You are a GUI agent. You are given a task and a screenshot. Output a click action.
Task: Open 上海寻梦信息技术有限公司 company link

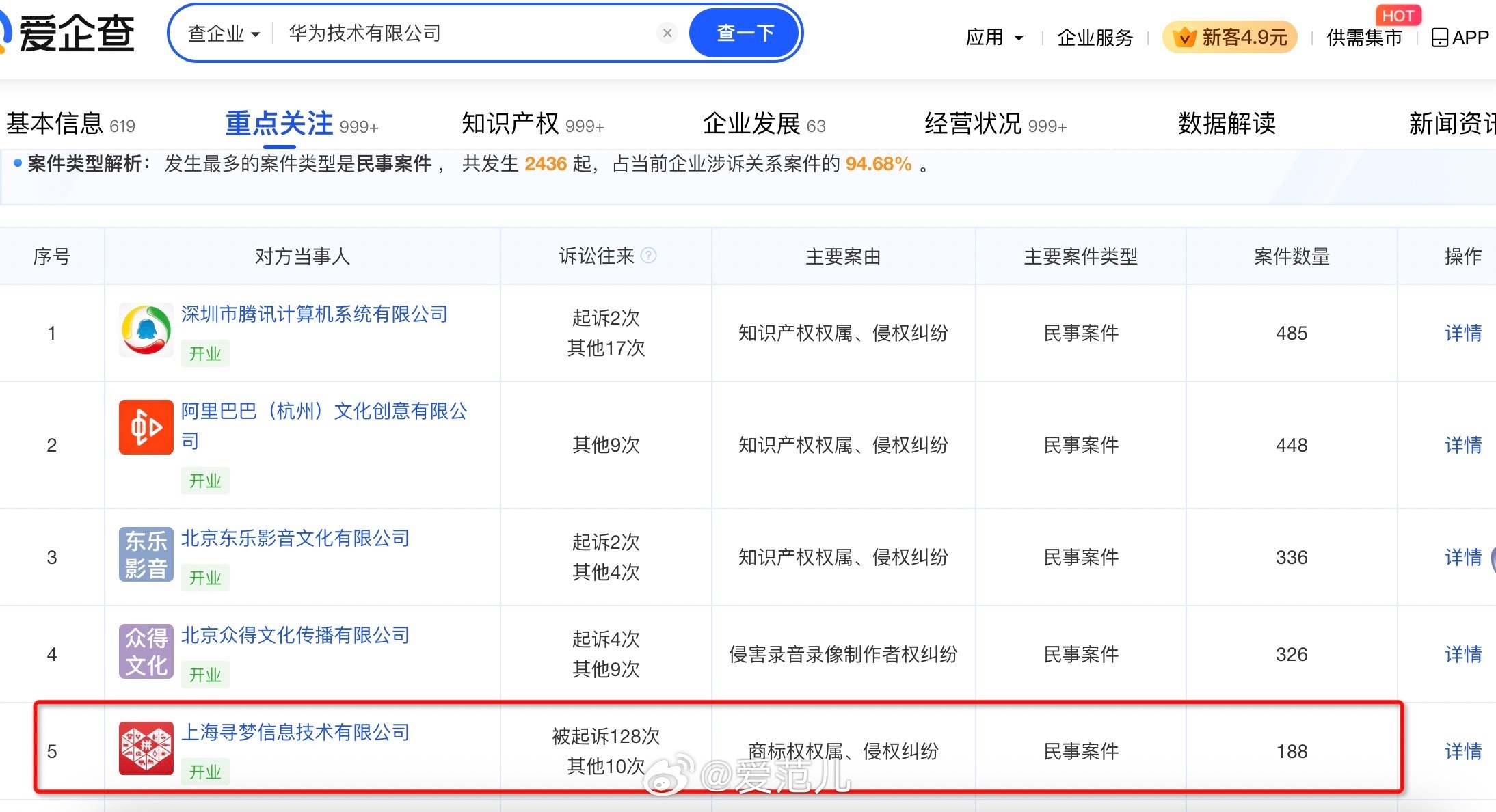point(295,732)
